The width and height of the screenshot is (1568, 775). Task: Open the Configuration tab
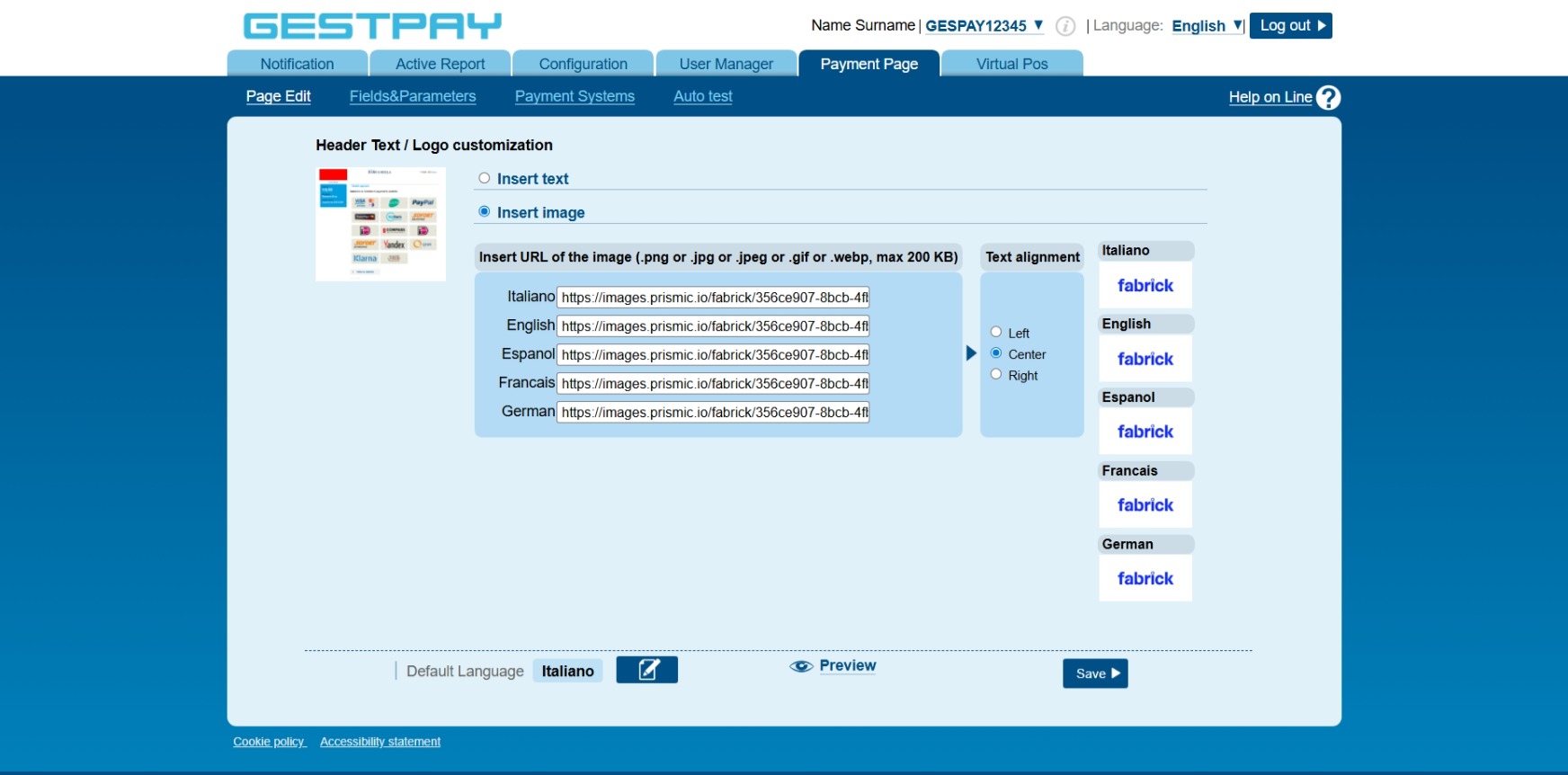584,64
